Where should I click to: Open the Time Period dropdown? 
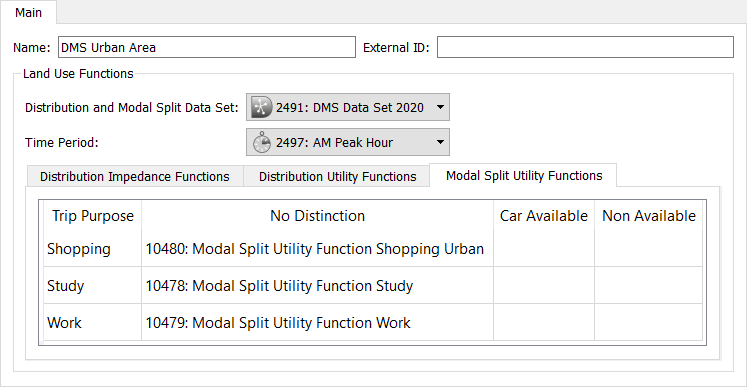click(x=348, y=142)
